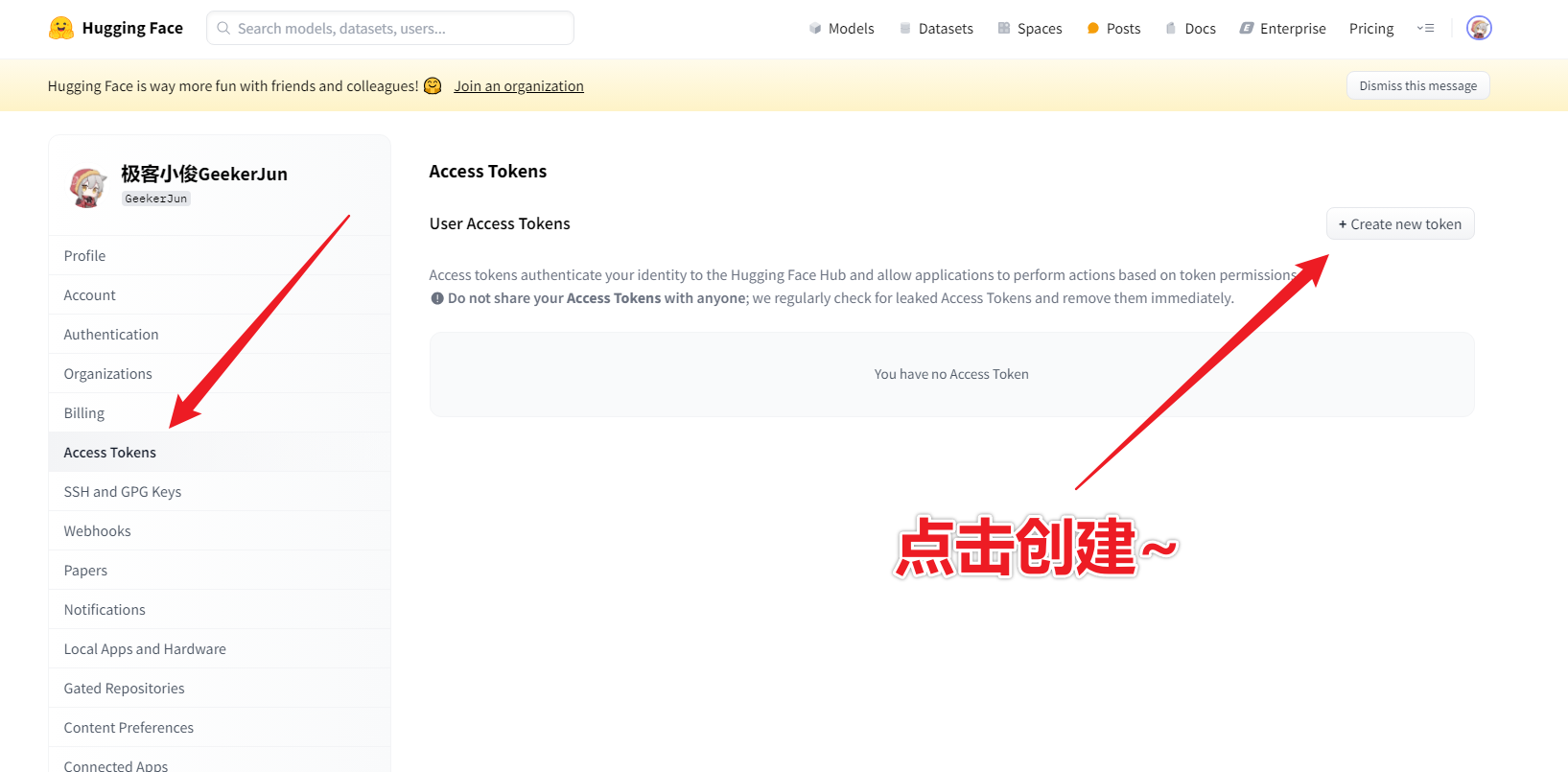Select Access Tokens in the sidebar
This screenshot has width=1568, height=772.
[x=220, y=452]
